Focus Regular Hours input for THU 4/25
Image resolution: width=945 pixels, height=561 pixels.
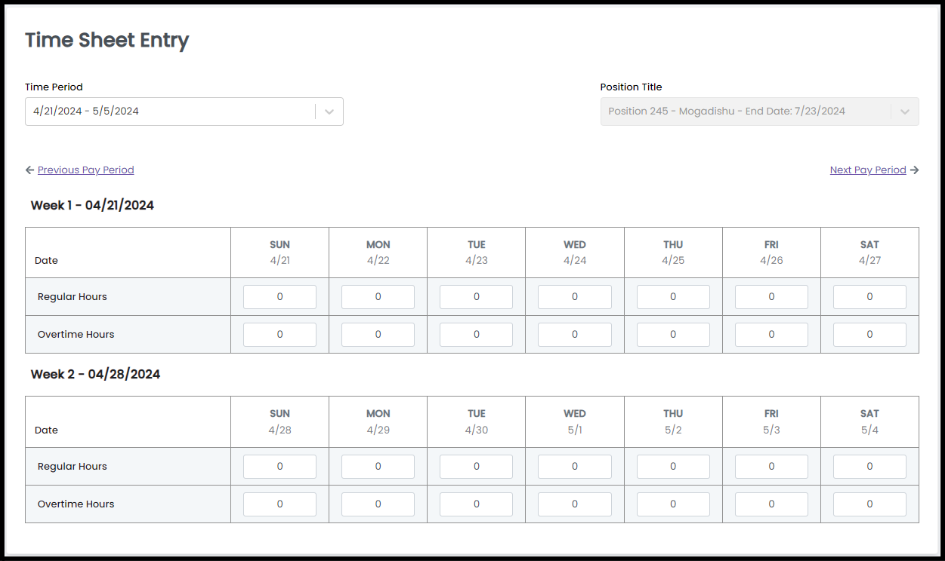673,296
